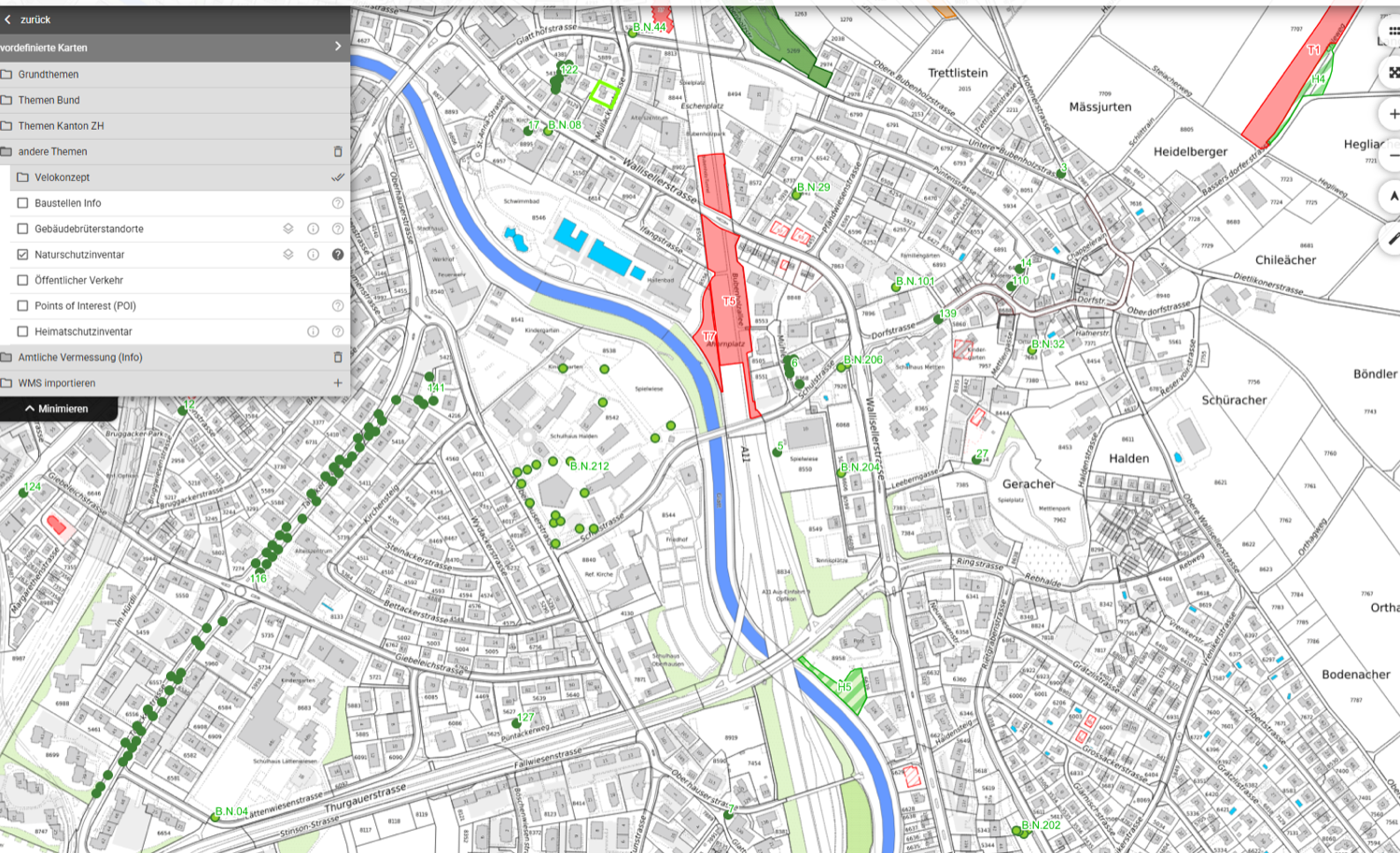Open the Themen Bund folder
This screenshot has height=853, width=1400.
pos(49,100)
